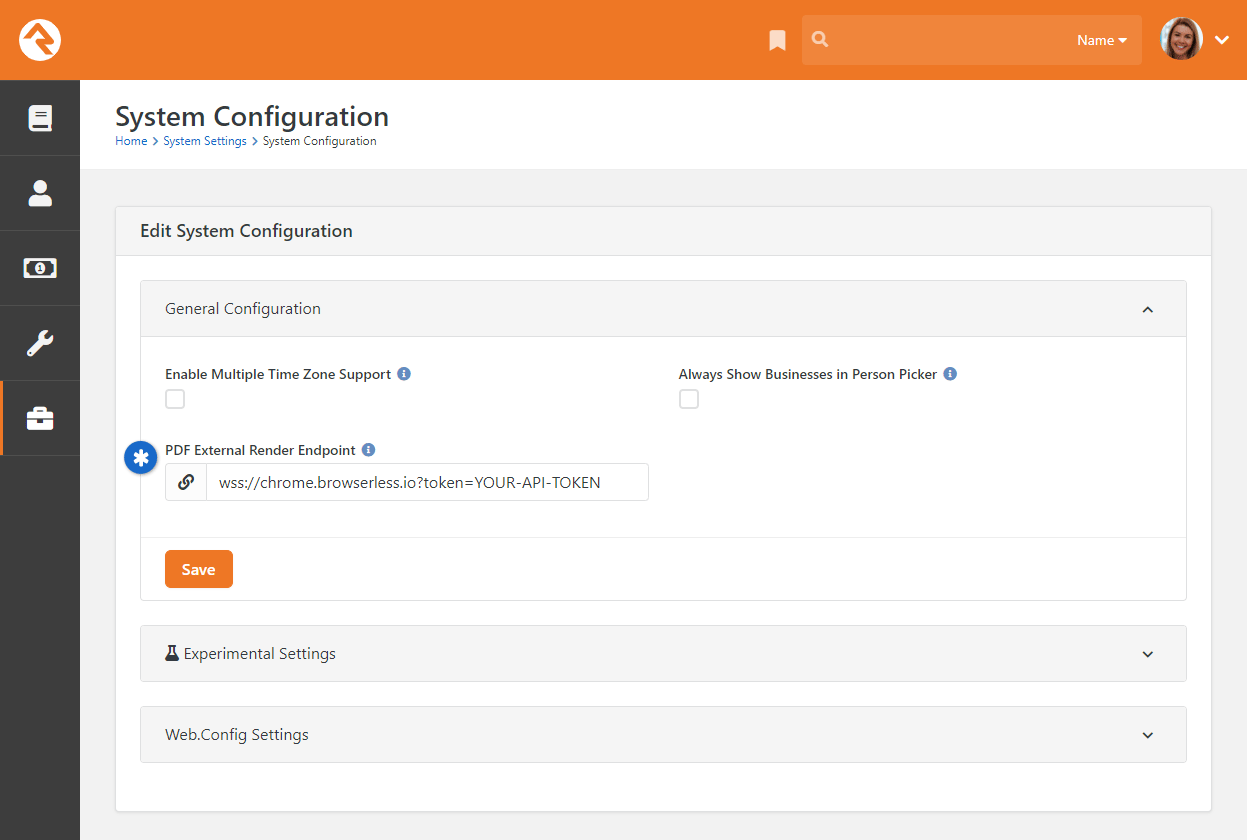Open the Intranet book sidebar icon
Viewport: 1247px width, 840px height.
[40, 118]
